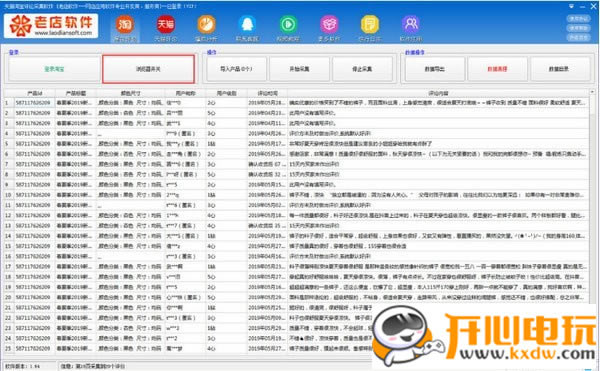Click the green 登录淘宝 login button
The height and width of the screenshot is (371, 600).
(x=54, y=69)
